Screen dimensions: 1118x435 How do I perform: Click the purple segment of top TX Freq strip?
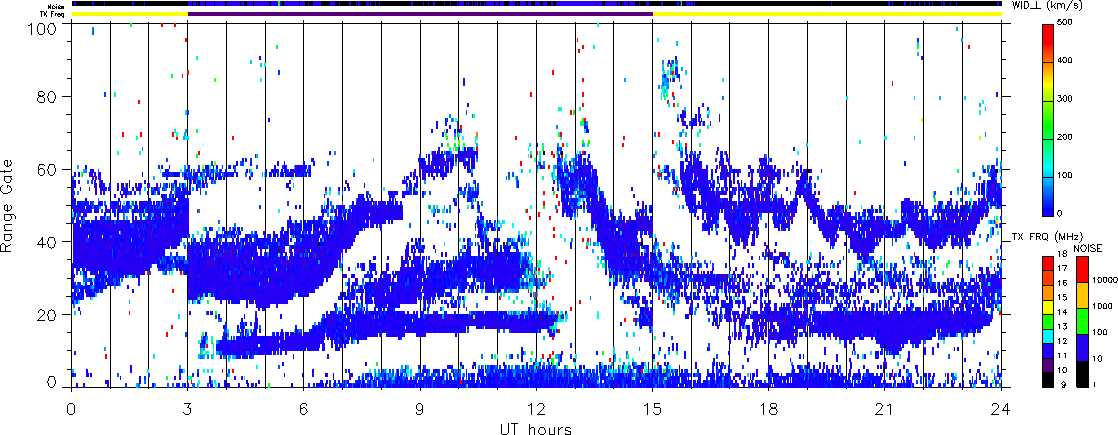tap(420, 14)
